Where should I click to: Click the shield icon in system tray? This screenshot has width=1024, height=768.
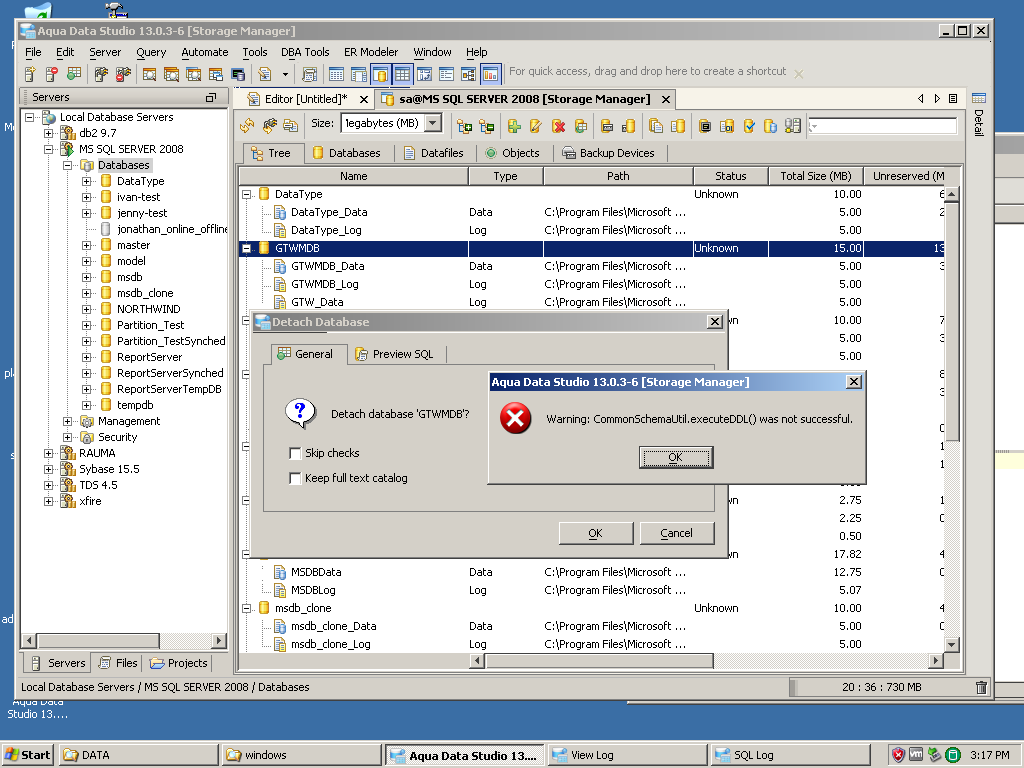pyautogui.click(x=898, y=755)
